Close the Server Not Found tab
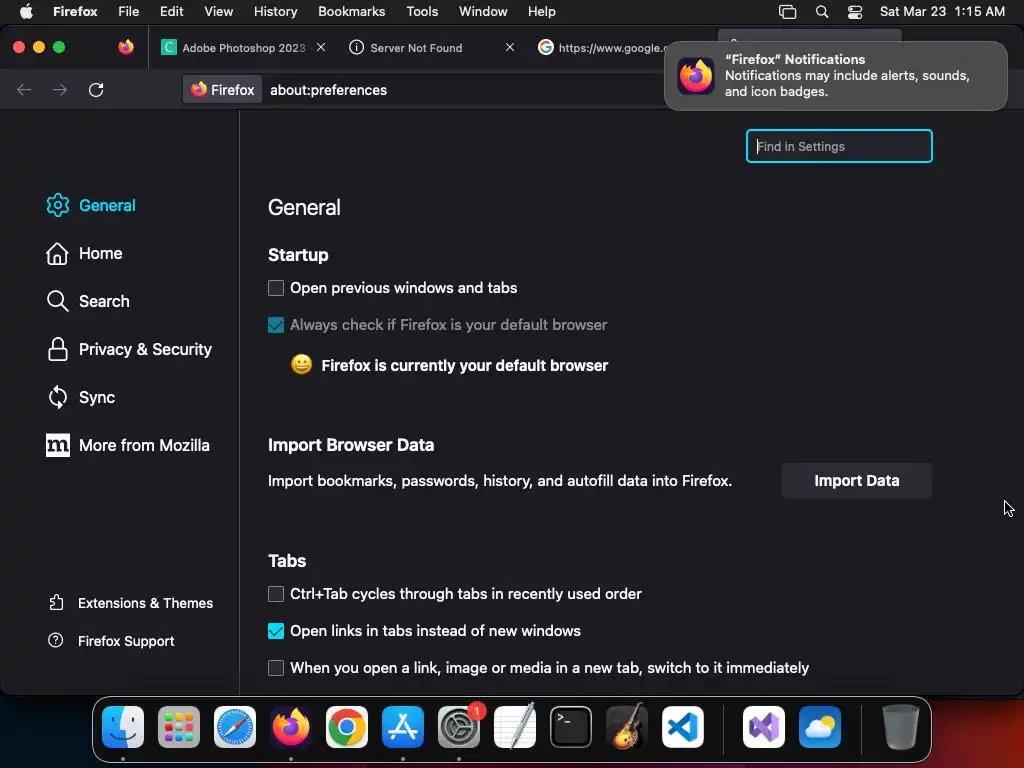Screen dimensions: 1024x768 (x=510, y=47)
